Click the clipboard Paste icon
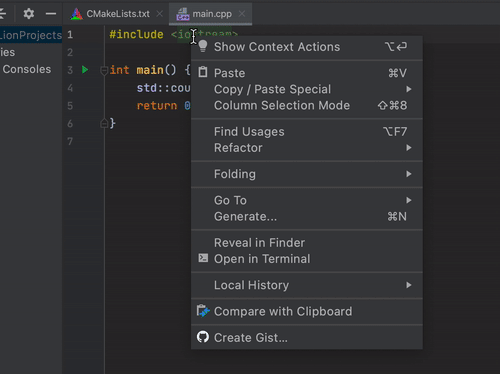Screen dimensions: 500x374 click(203, 72)
